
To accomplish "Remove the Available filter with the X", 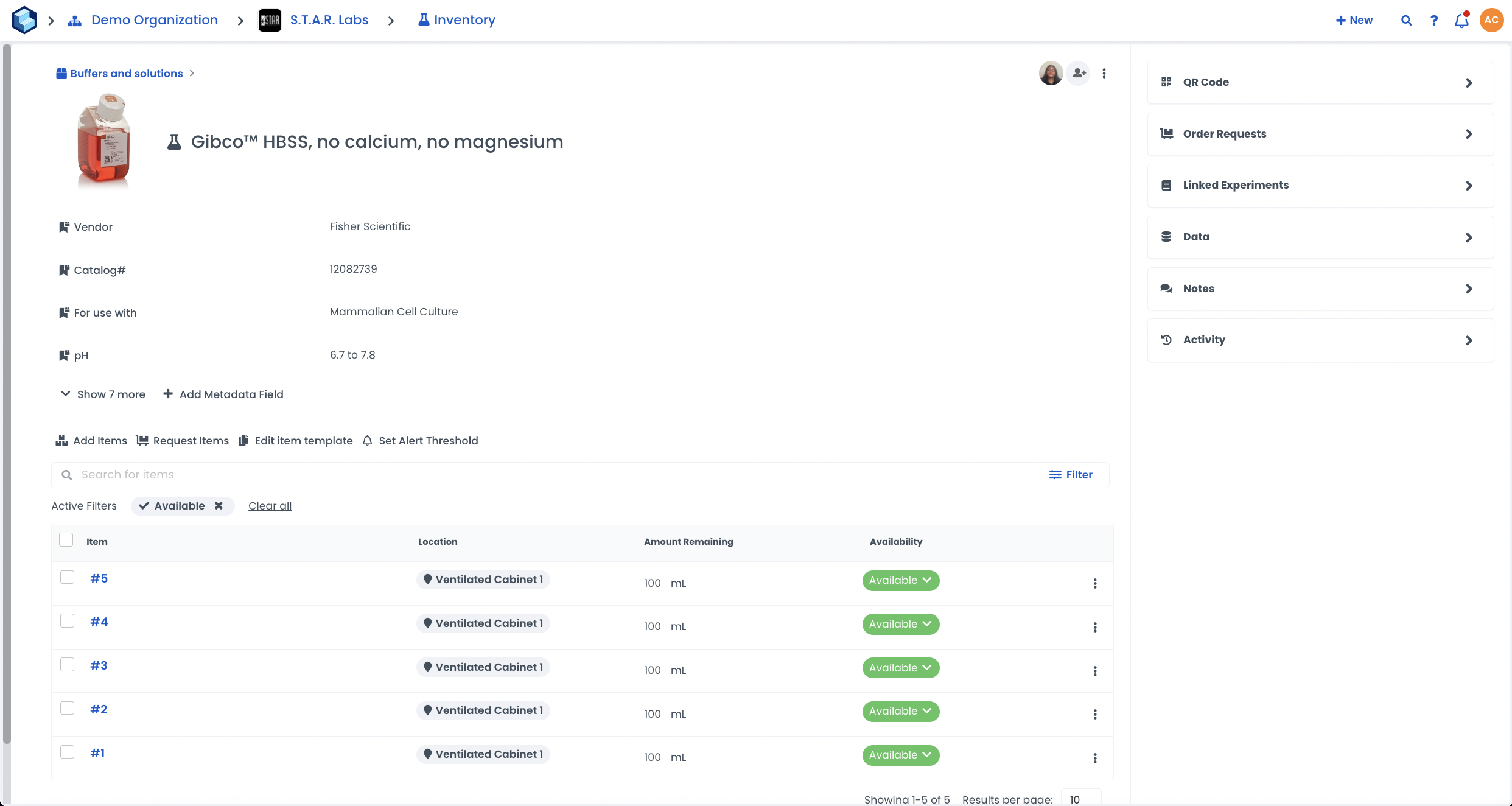I will pos(219,506).
